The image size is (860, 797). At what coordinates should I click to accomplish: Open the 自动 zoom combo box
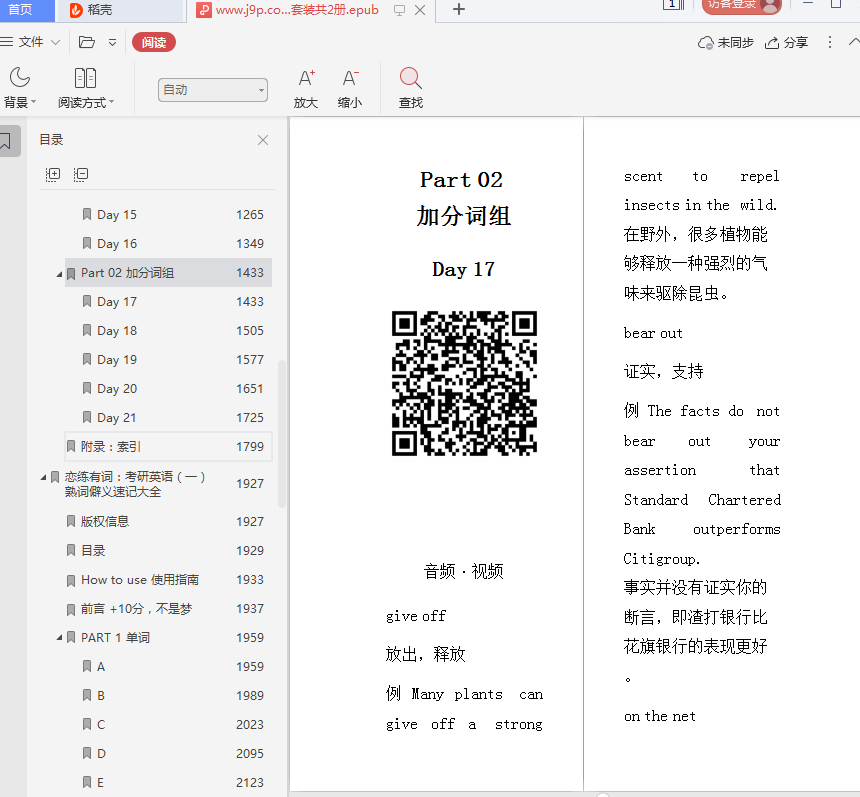click(x=212, y=90)
